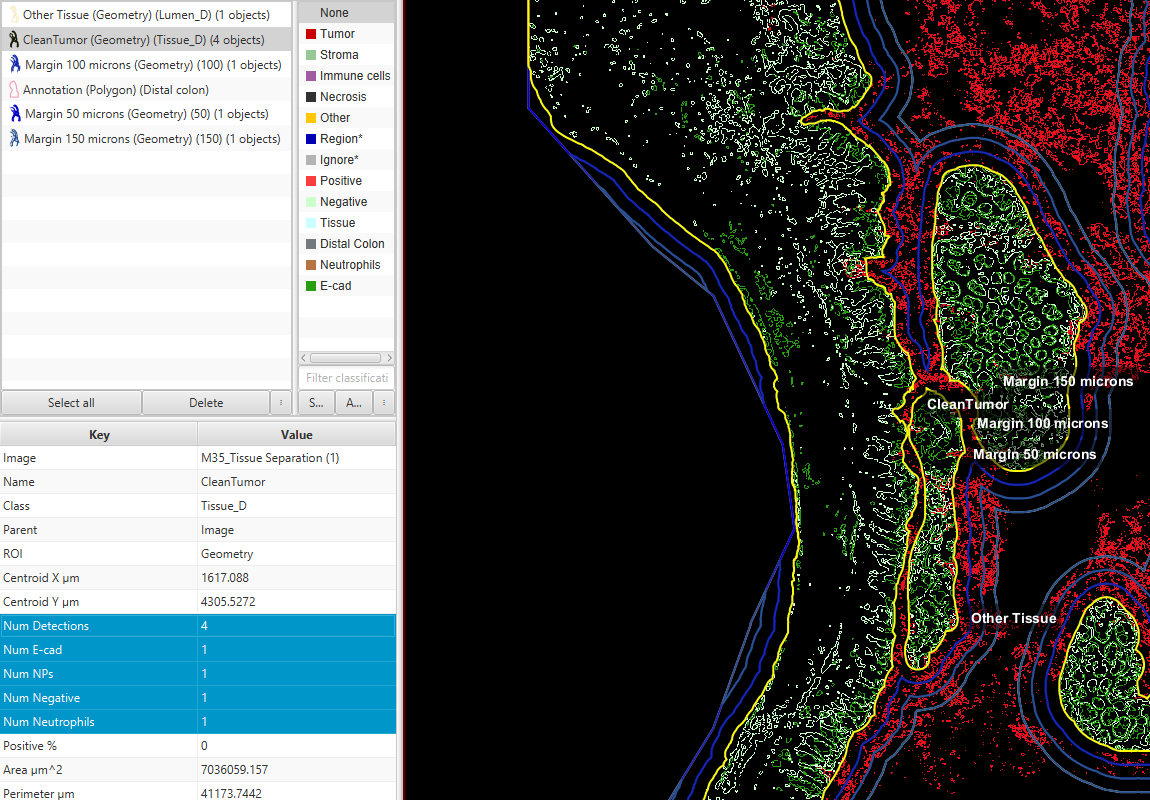Click the red Tumor color swatch
The image size is (1150, 800).
click(309, 33)
